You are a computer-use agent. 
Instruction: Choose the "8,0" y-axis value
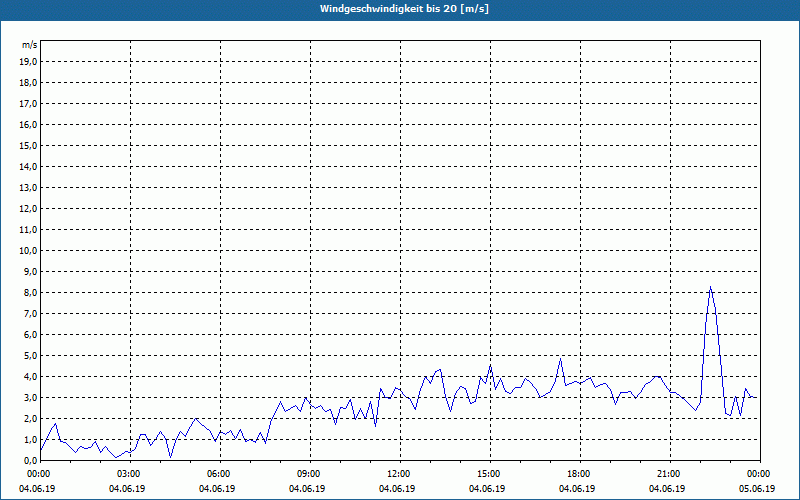coord(30,293)
